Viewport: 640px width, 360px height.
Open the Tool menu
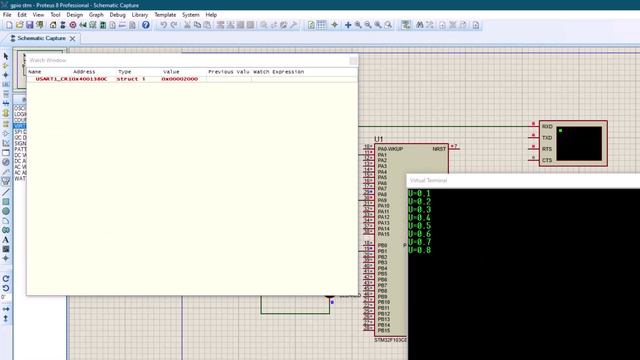coord(55,15)
